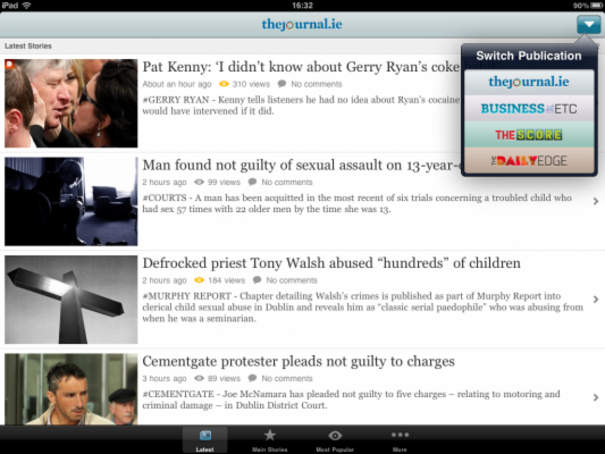605x454 pixels.
Task: Open the More tab with three dots
Action: 400,440
